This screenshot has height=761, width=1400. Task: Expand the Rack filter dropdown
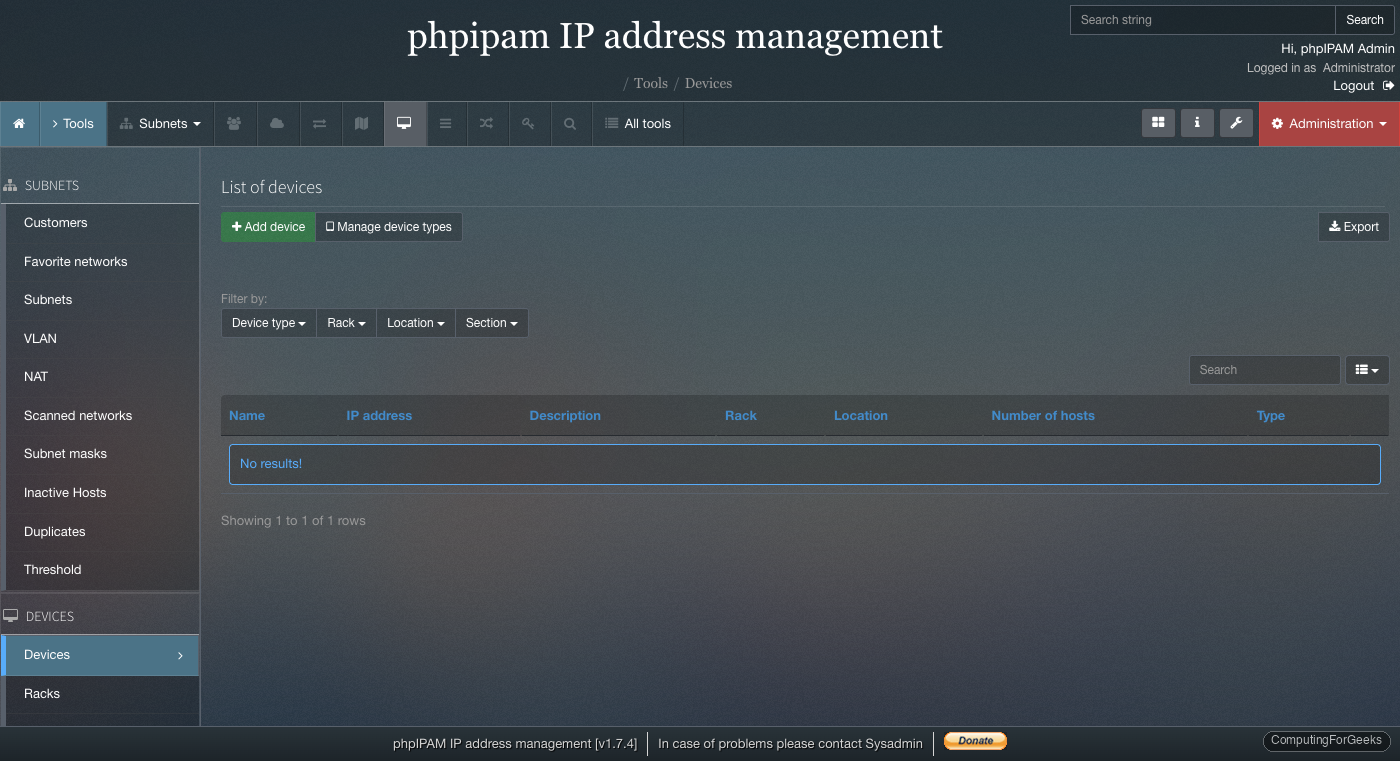(x=345, y=322)
